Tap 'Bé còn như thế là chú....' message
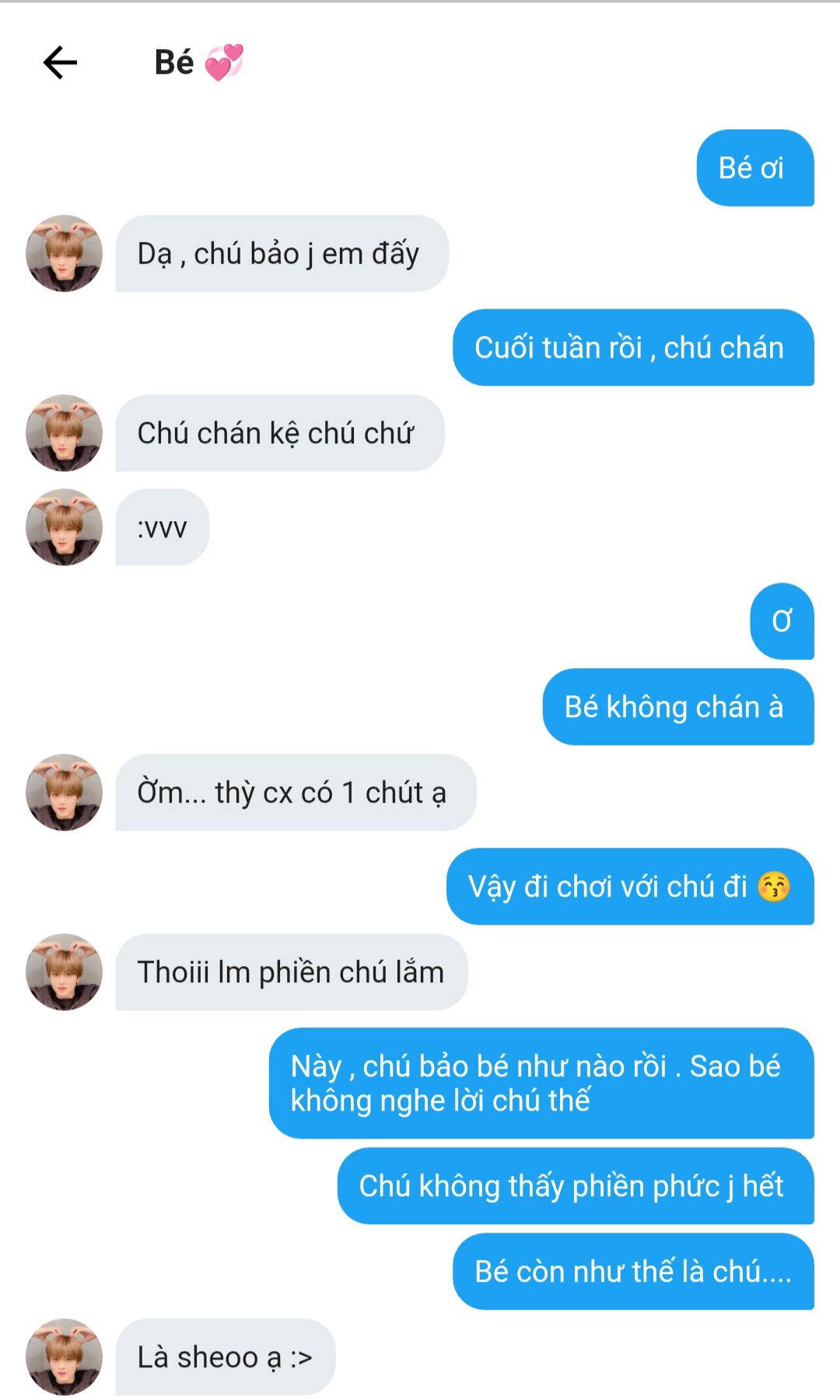840x1400 pixels. [x=633, y=1272]
